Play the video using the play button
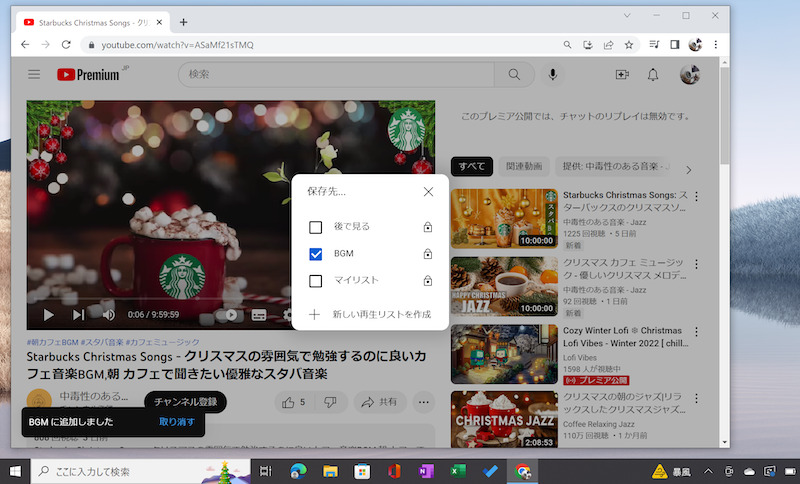The height and width of the screenshot is (484, 800). click(47, 315)
